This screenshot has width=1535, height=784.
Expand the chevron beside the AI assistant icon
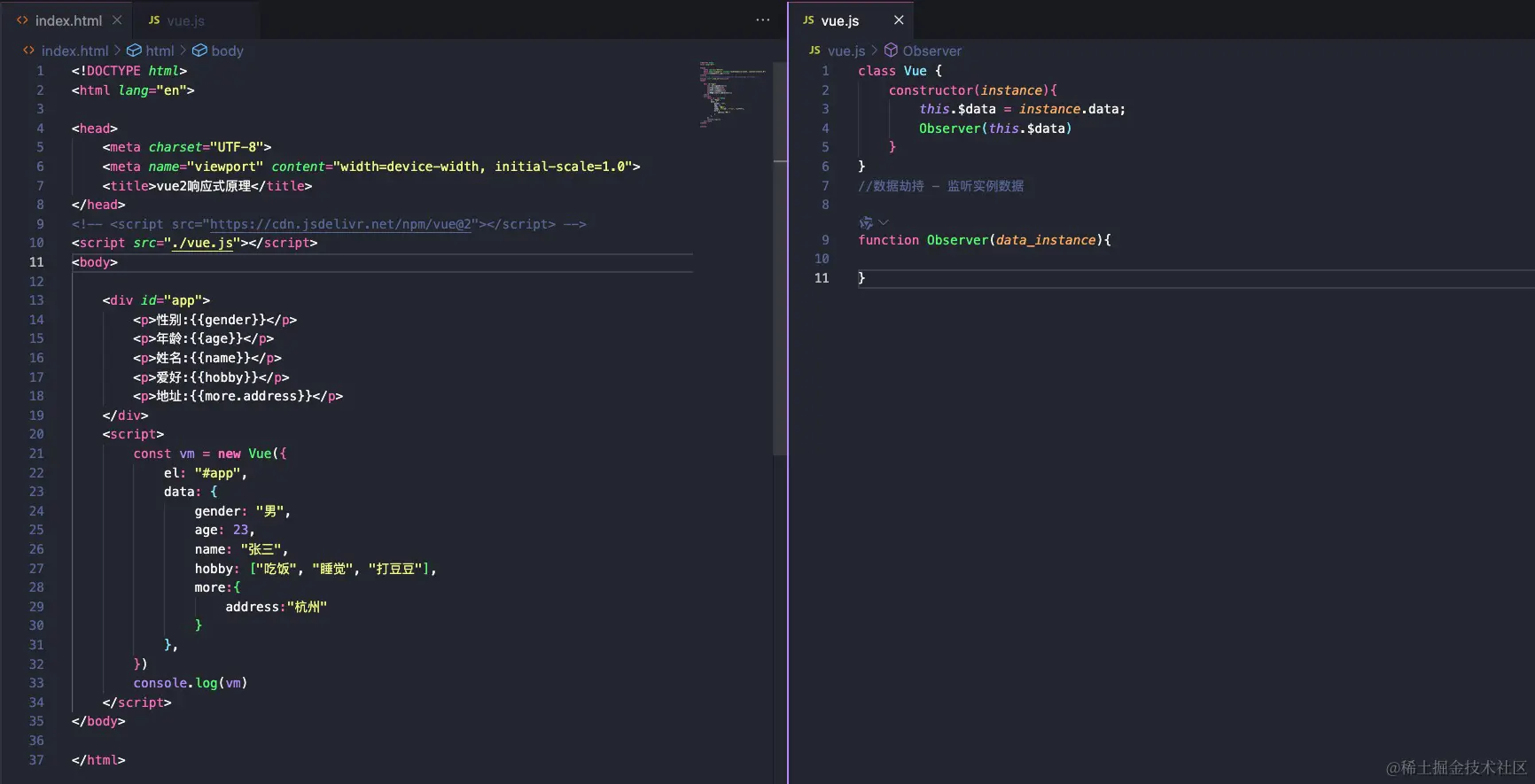tap(884, 222)
